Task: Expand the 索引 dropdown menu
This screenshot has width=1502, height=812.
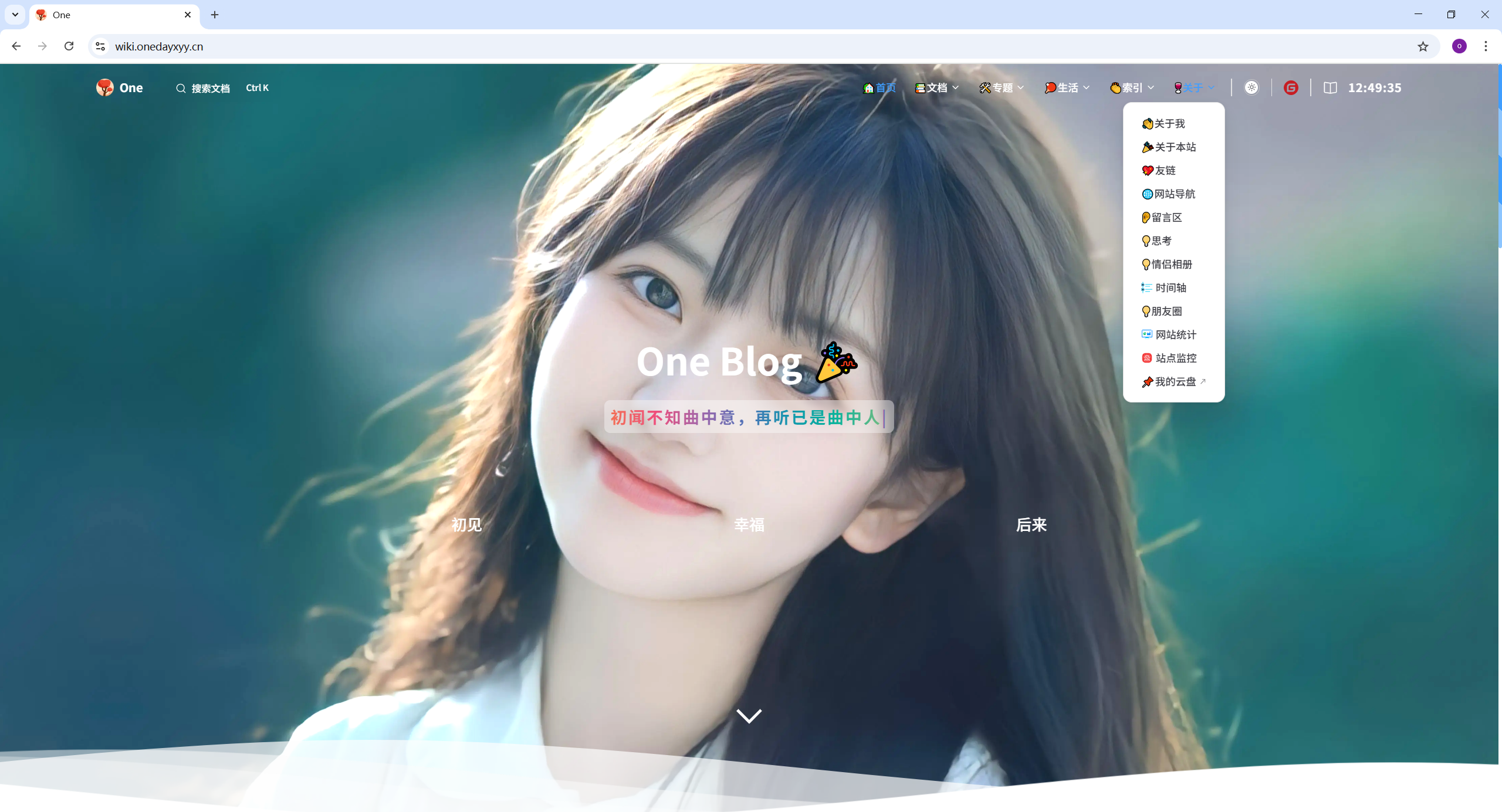Action: coord(1132,87)
